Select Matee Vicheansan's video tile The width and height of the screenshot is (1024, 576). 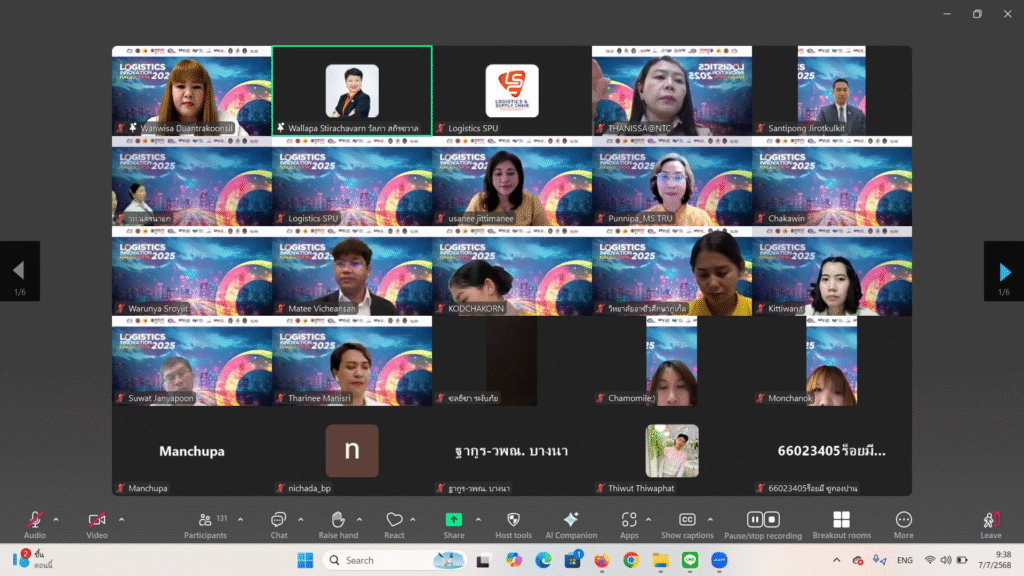(x=352, y=272)
